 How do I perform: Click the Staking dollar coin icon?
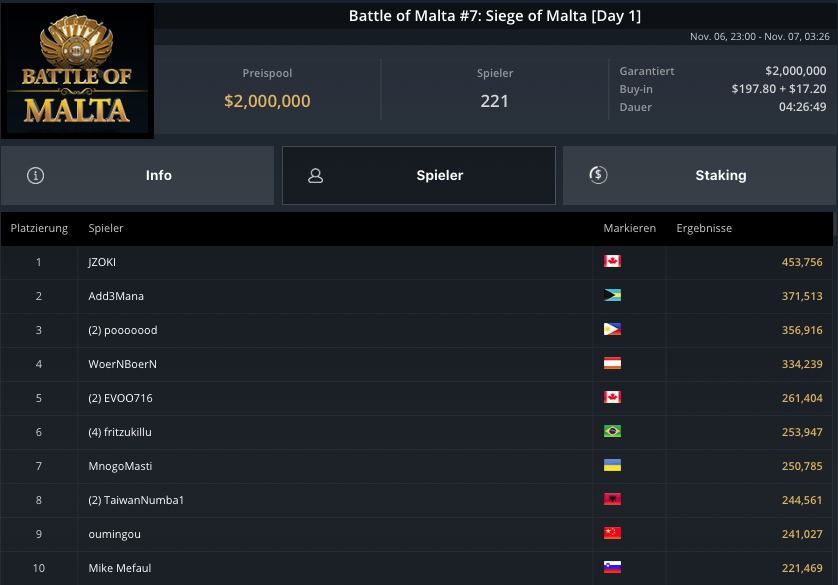598,175
